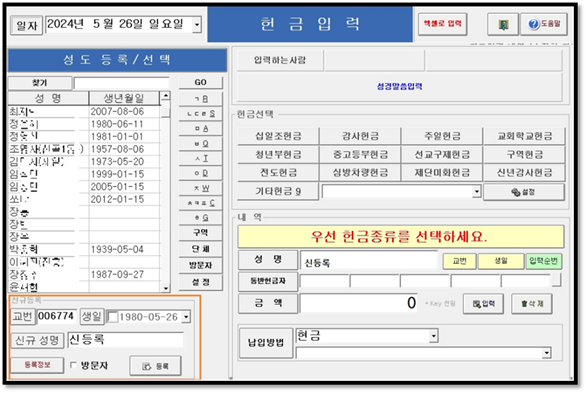
Task: Toggle the 생일 date checkbox
Action: (x=112, y=317)
